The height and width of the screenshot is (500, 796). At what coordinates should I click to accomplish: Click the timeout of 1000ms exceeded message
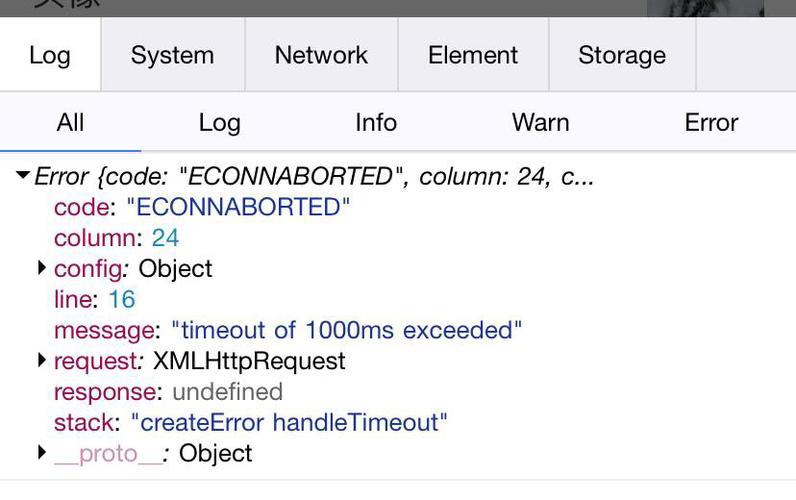pyautogui.click(x=347, y=330)
